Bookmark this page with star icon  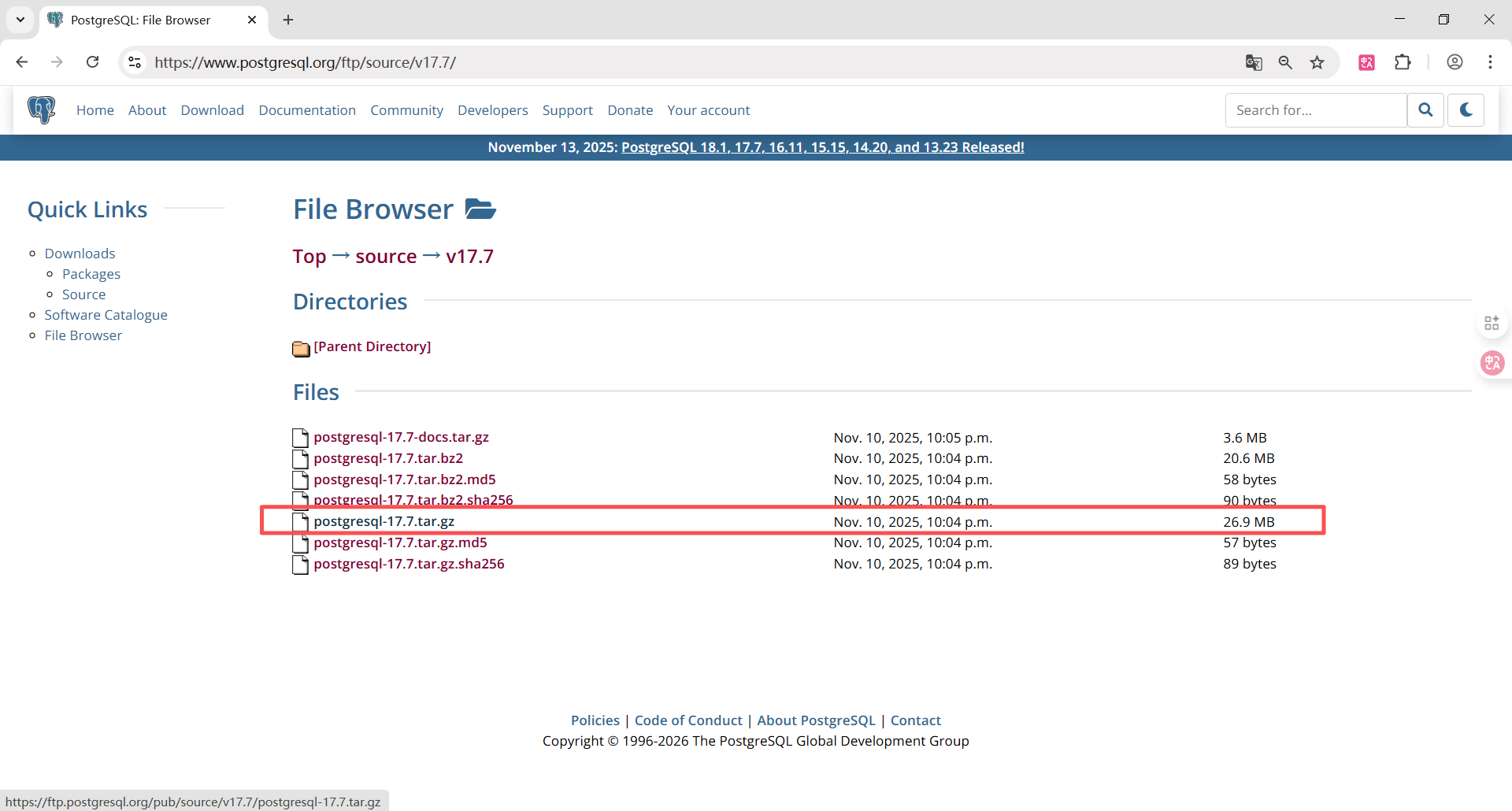(1317, 62)
